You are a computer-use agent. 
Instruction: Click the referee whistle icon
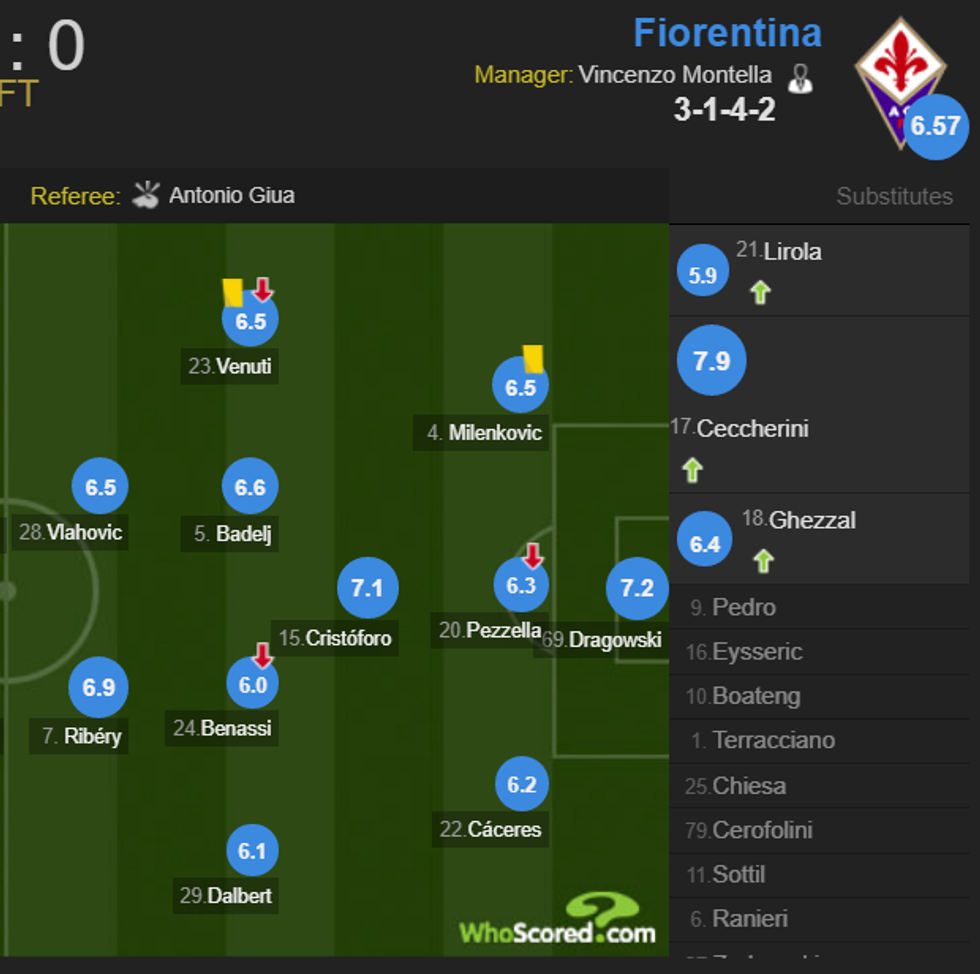pos(146,194)
